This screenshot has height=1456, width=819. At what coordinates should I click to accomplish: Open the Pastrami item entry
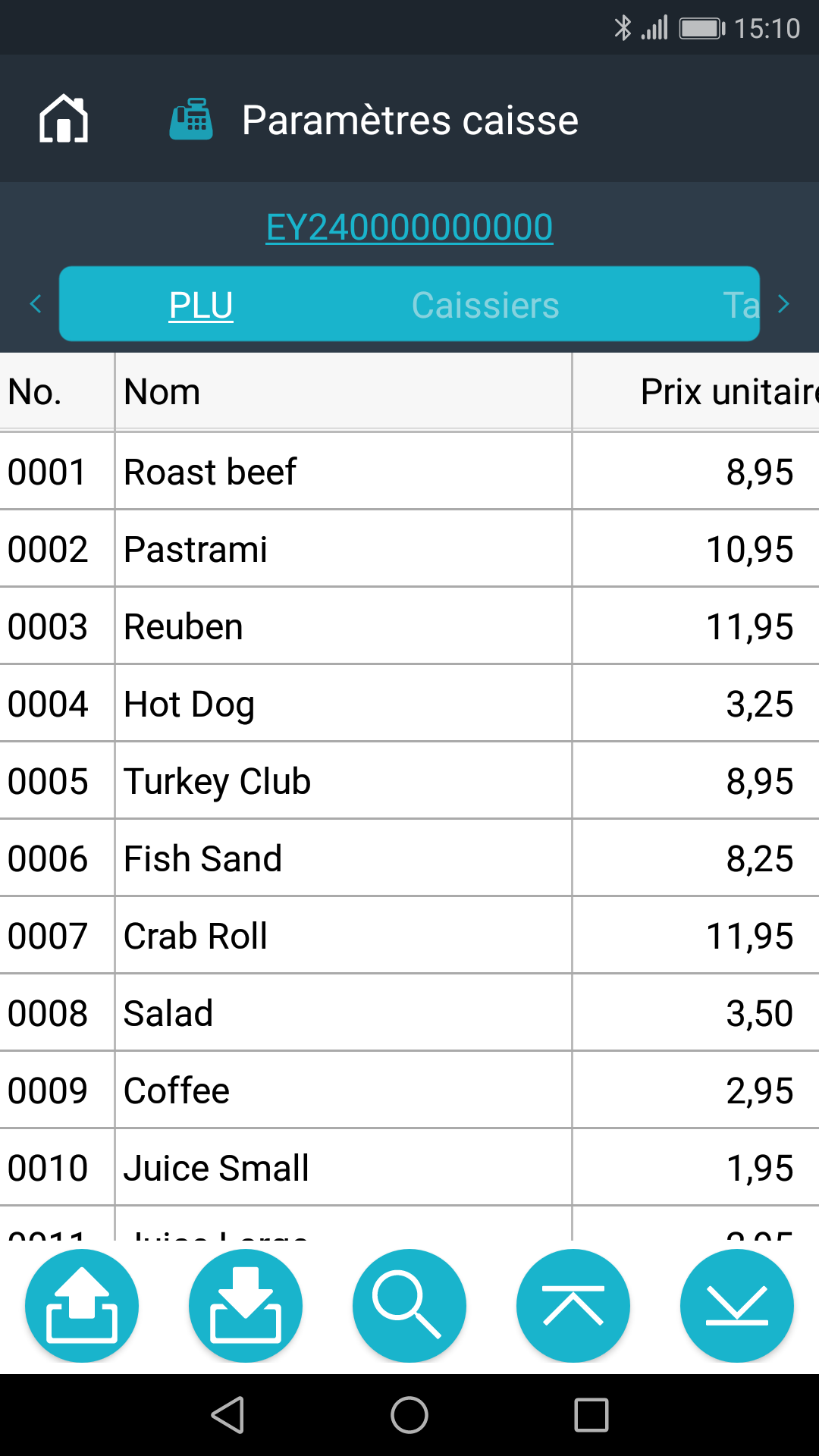coord(409,549)
